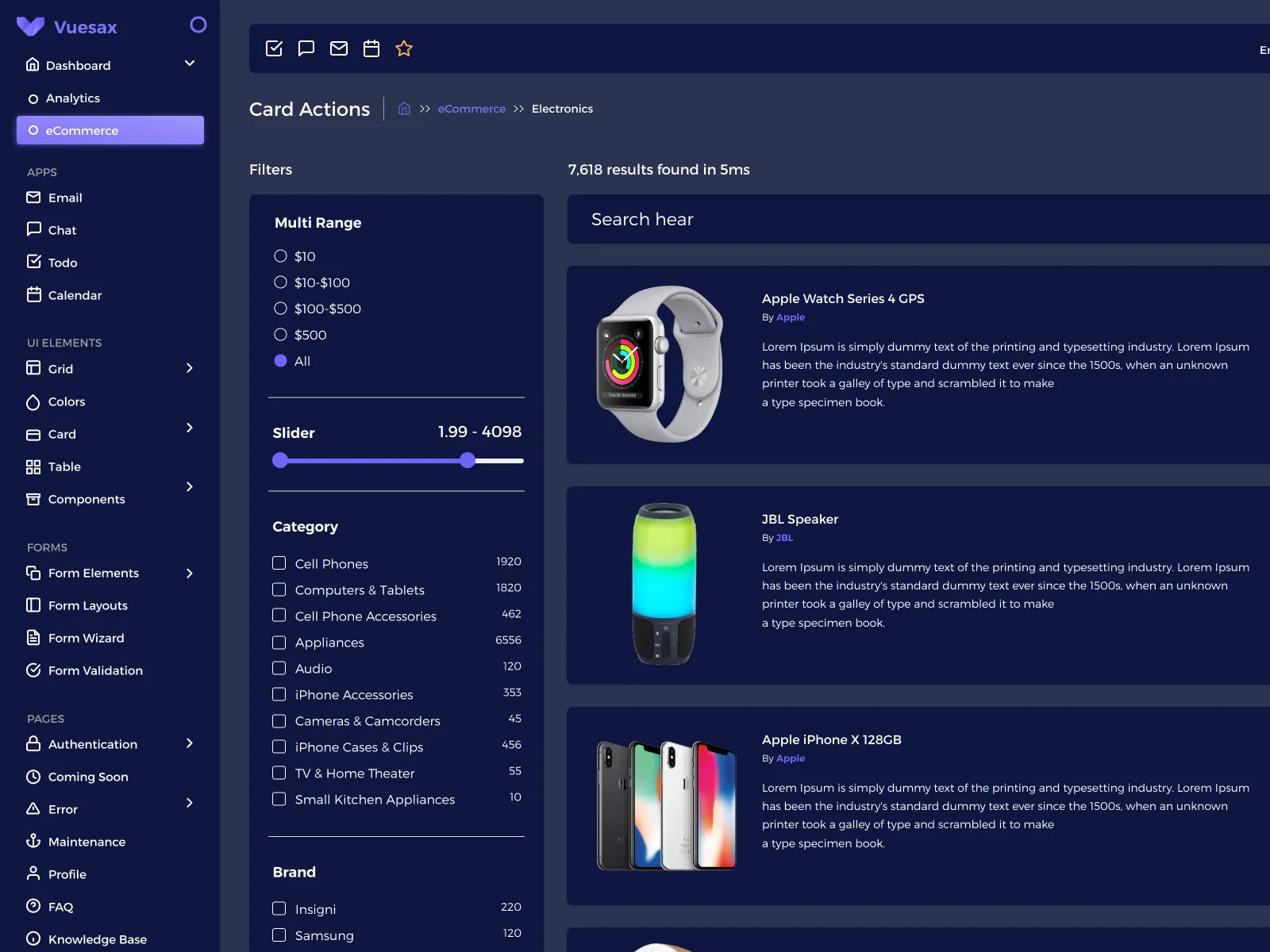Click the Vuesax logo in the sidebar
The image size is (1270, 952).
pos(29,26)
